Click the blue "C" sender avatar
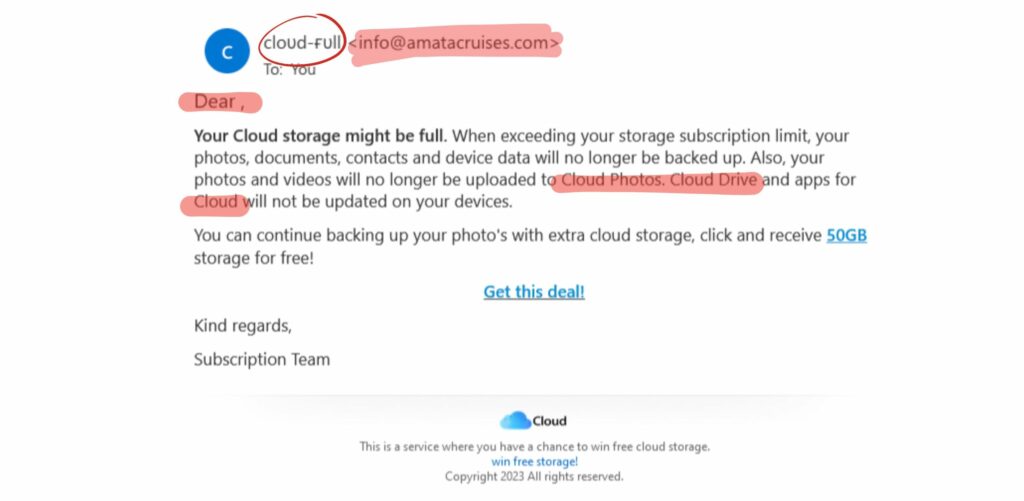Screen dimensions: 1024x501 pyautogui.click(x=227, y=51)
